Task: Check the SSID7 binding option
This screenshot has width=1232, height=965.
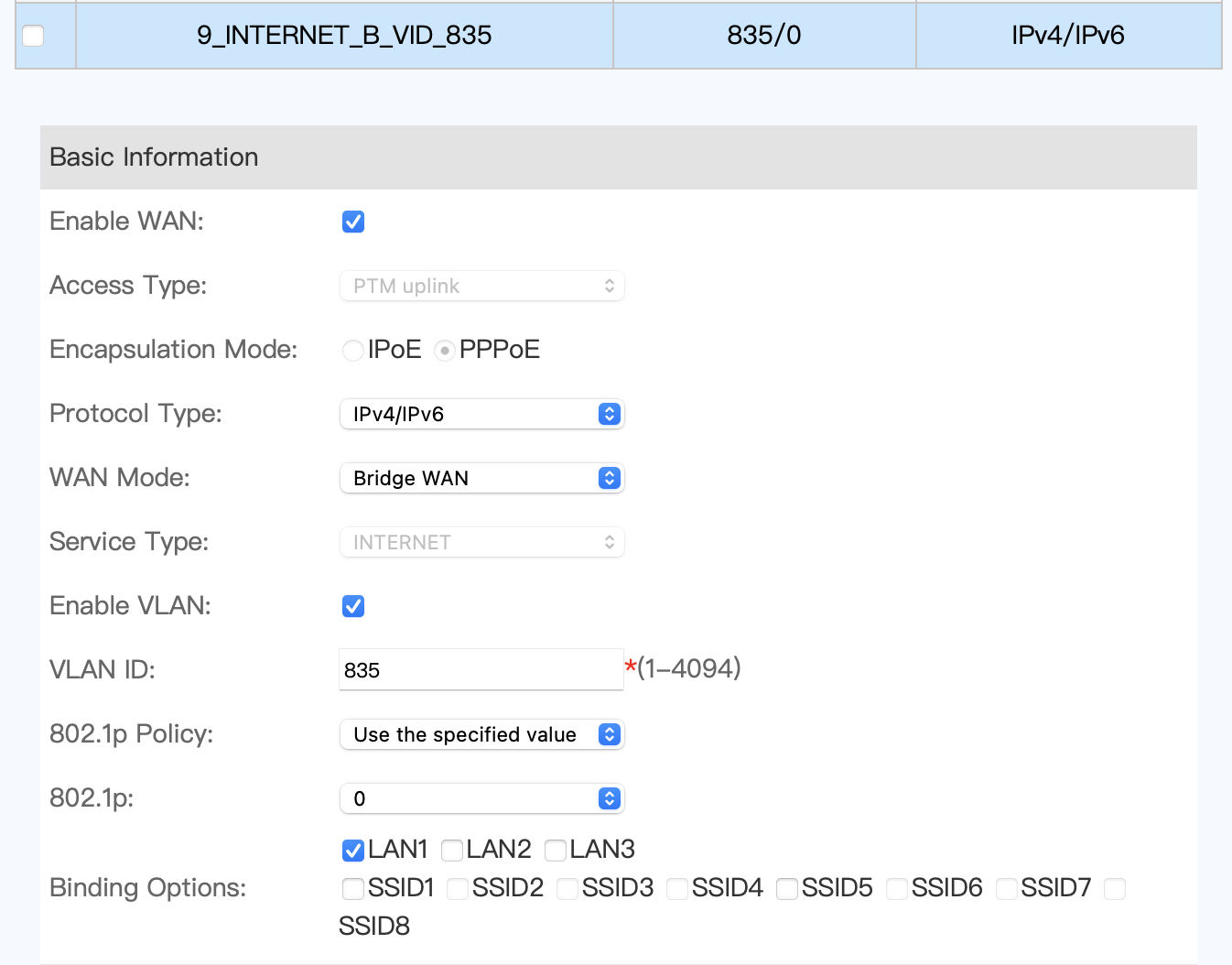Action: (1007, 889)
